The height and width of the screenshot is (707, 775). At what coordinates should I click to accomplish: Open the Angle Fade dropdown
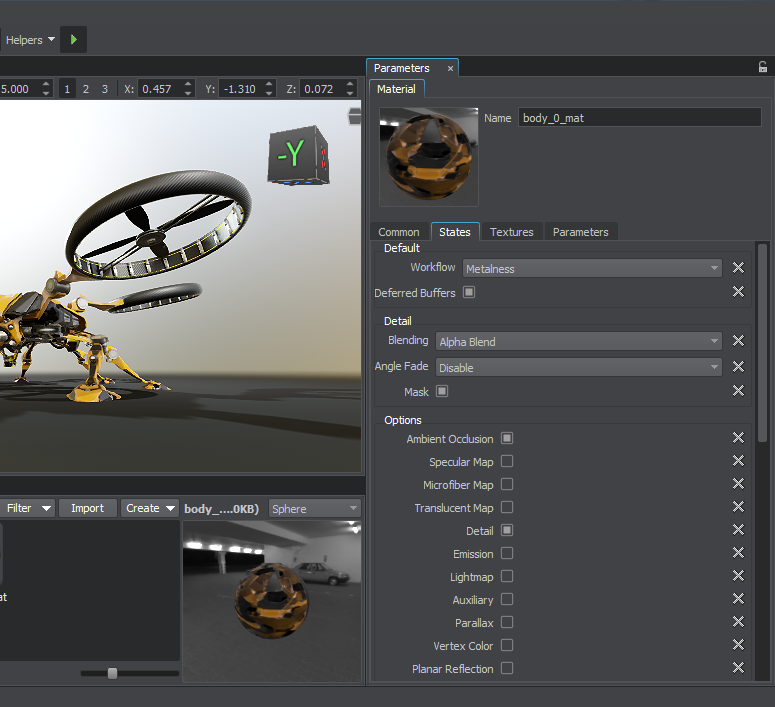[578, 367]
